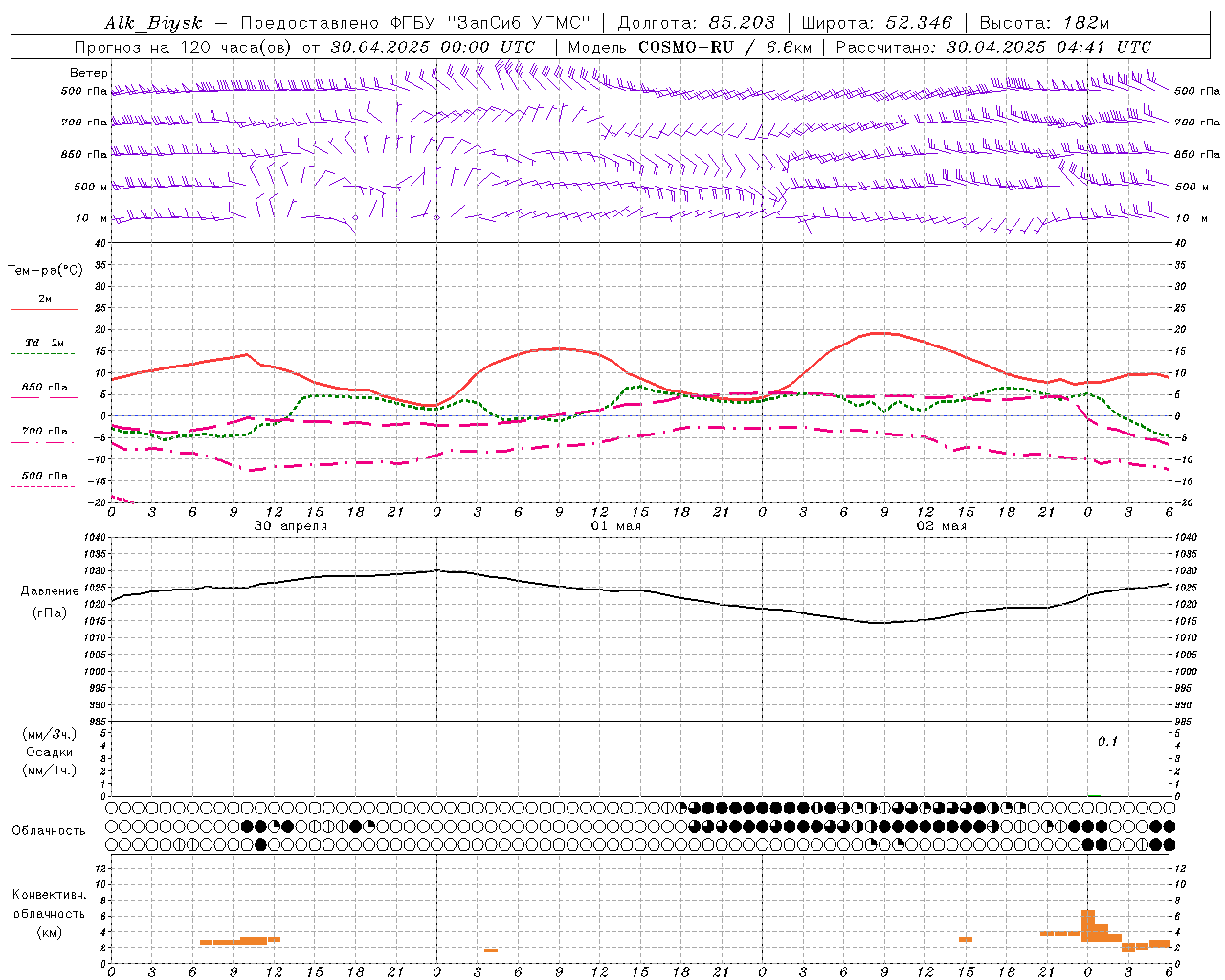Click the 'Ветер' wind panel label

(x=88, y=73)
